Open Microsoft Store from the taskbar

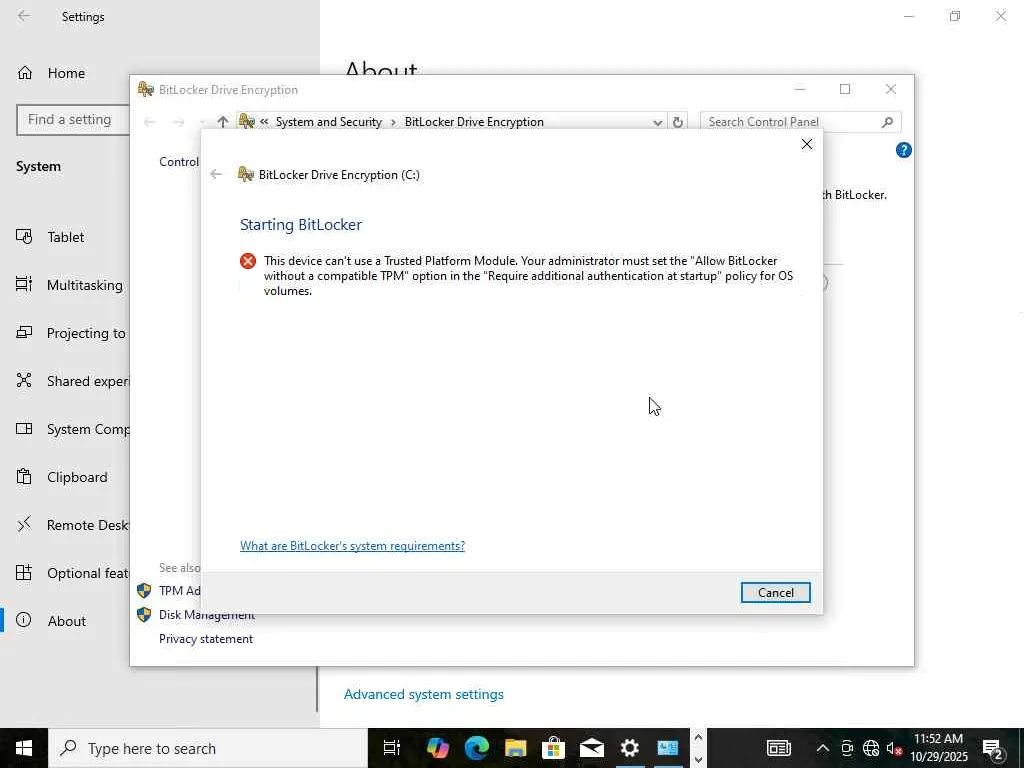[553, 748]
